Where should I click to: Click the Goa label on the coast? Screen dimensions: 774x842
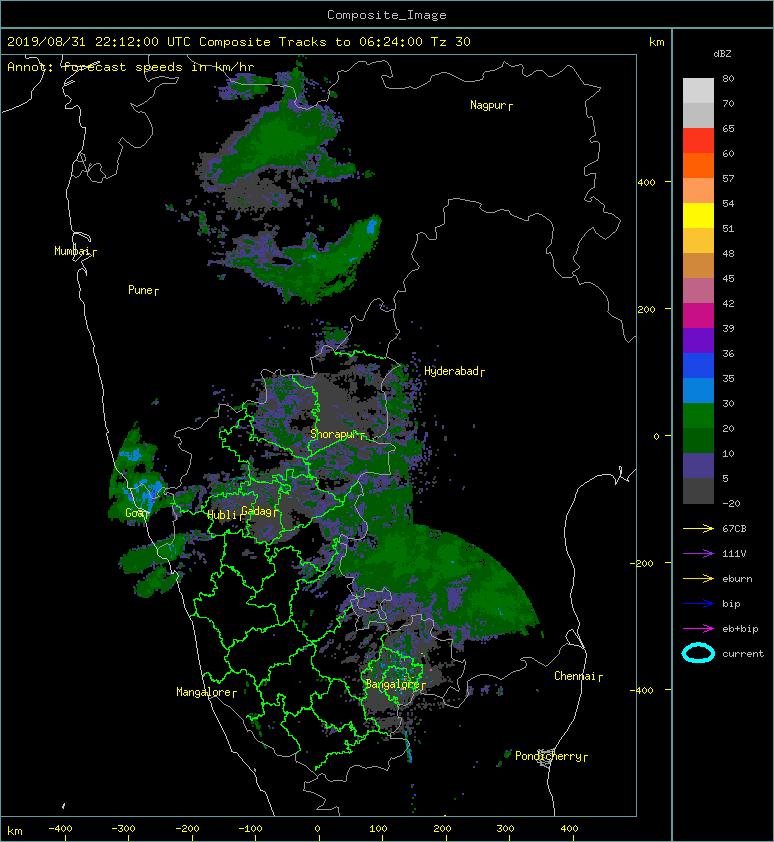pyautogui.click(x=134, y=513)
